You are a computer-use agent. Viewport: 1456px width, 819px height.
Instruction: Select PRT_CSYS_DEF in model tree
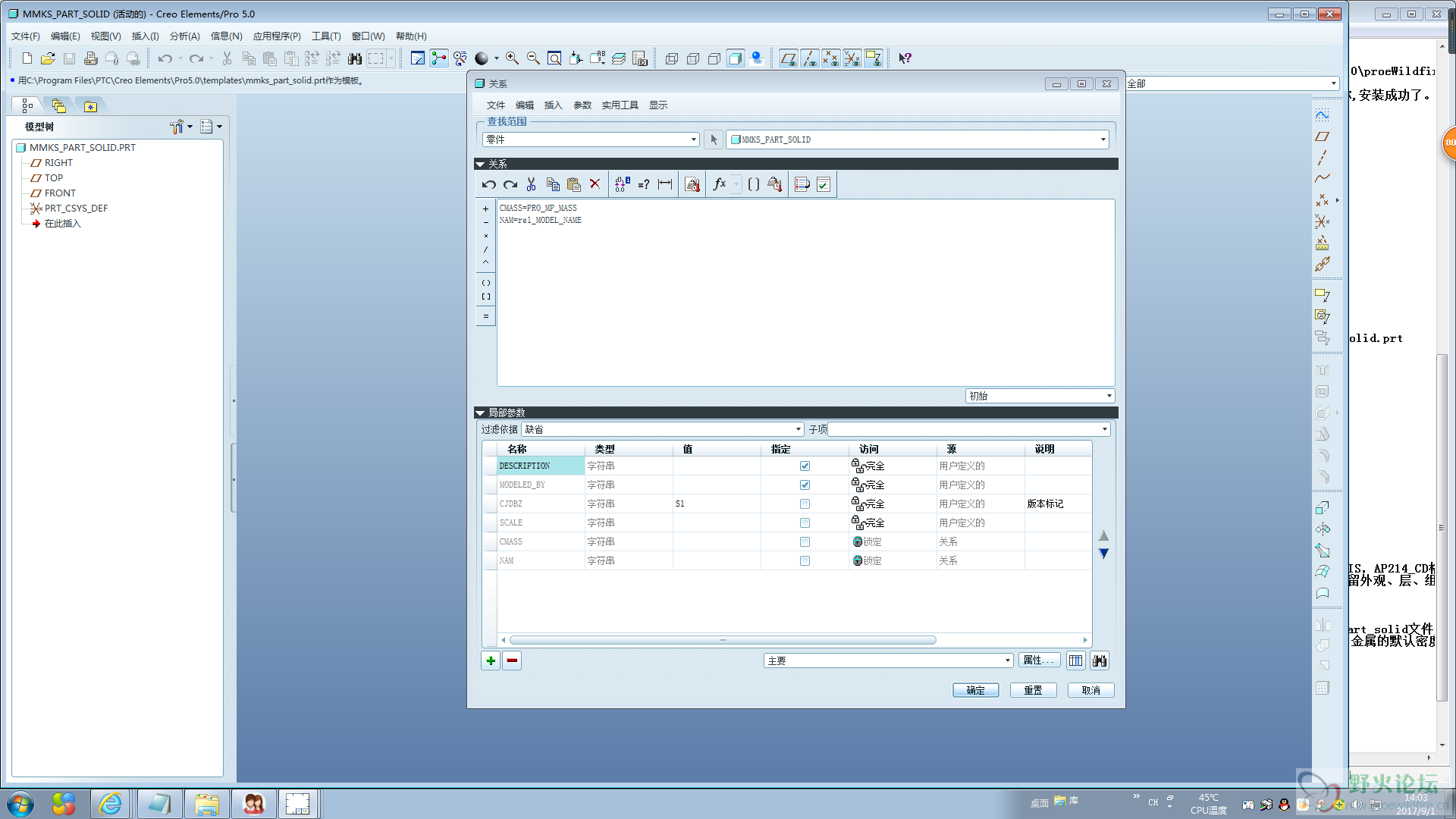(x=76, y=209)
